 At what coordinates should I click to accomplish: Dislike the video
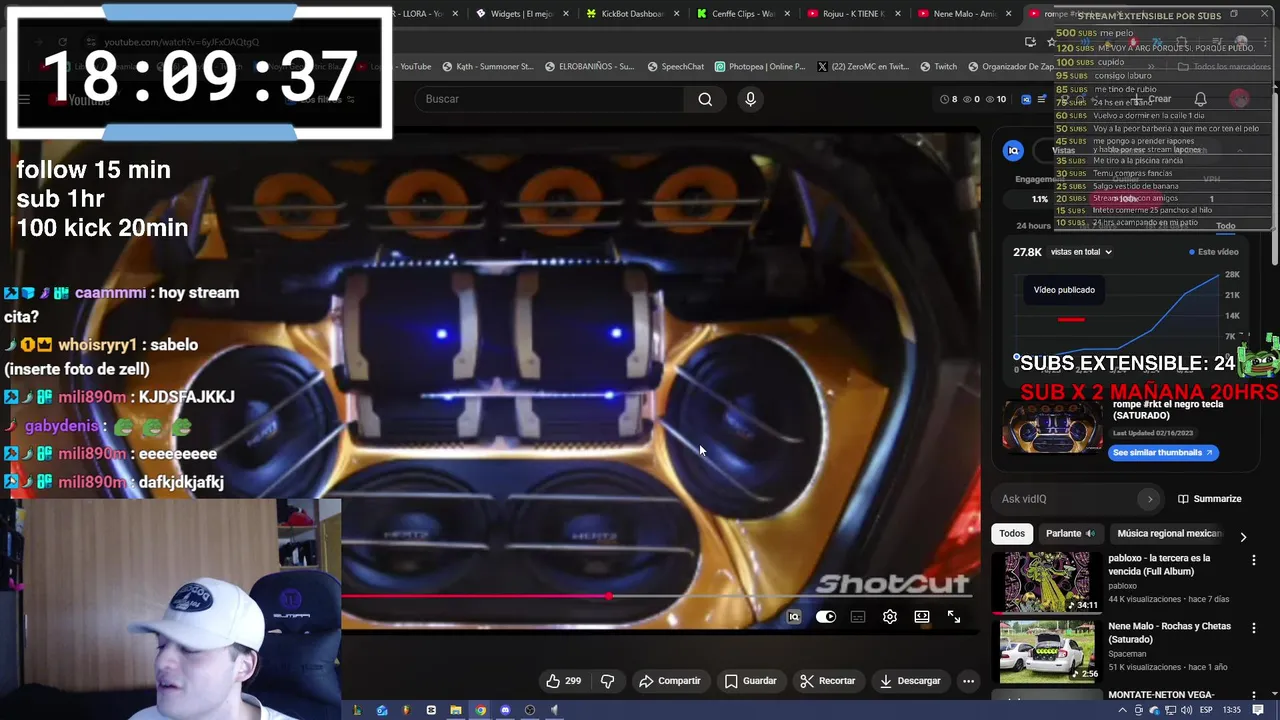tap(607, 681)
